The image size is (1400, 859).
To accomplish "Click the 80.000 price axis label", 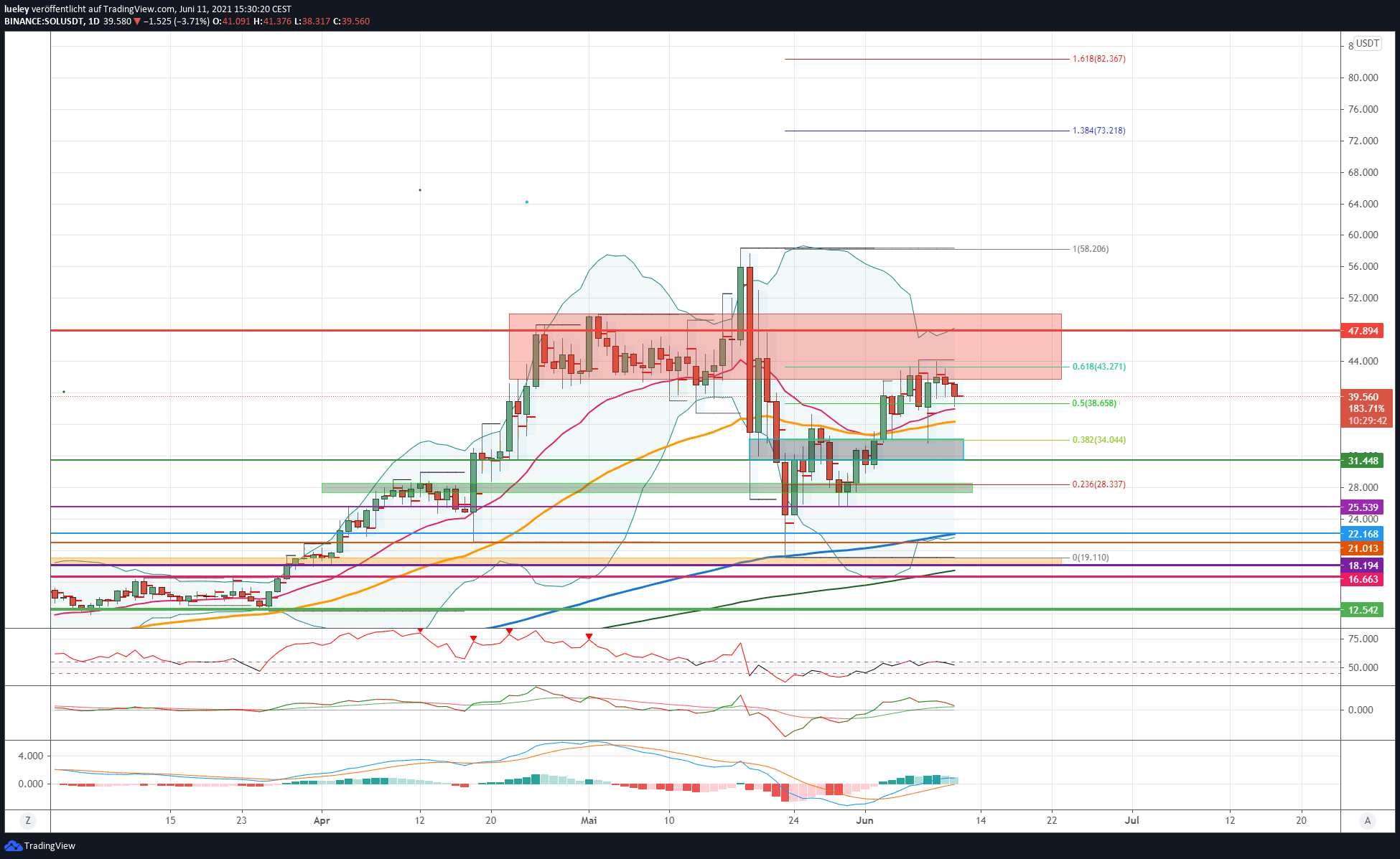I will [x=1363, y=78].
